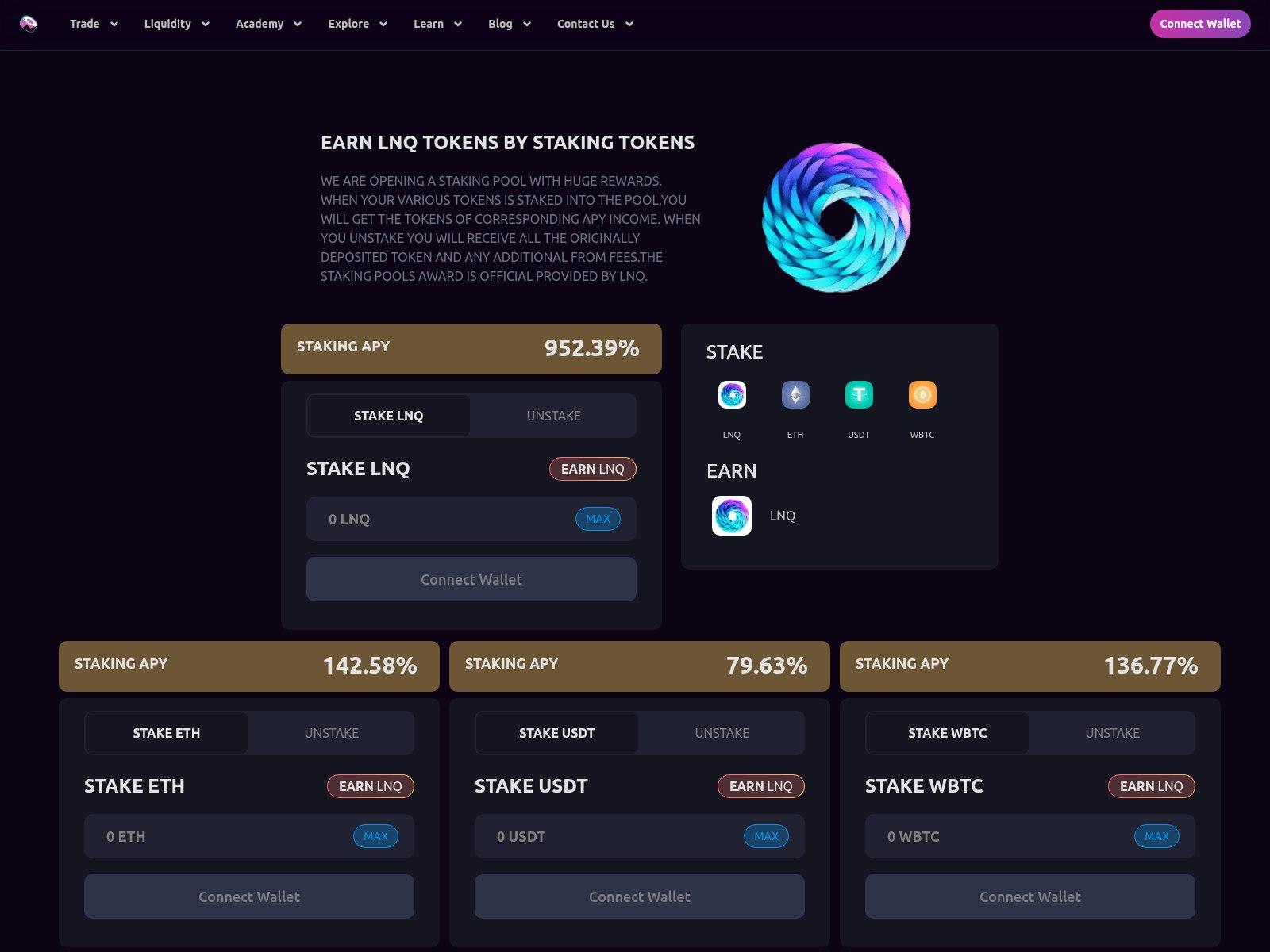Select the WBTC token icon under Stake
The height and width of the screenshot is (952, 1270).
[x=922, y=394]
